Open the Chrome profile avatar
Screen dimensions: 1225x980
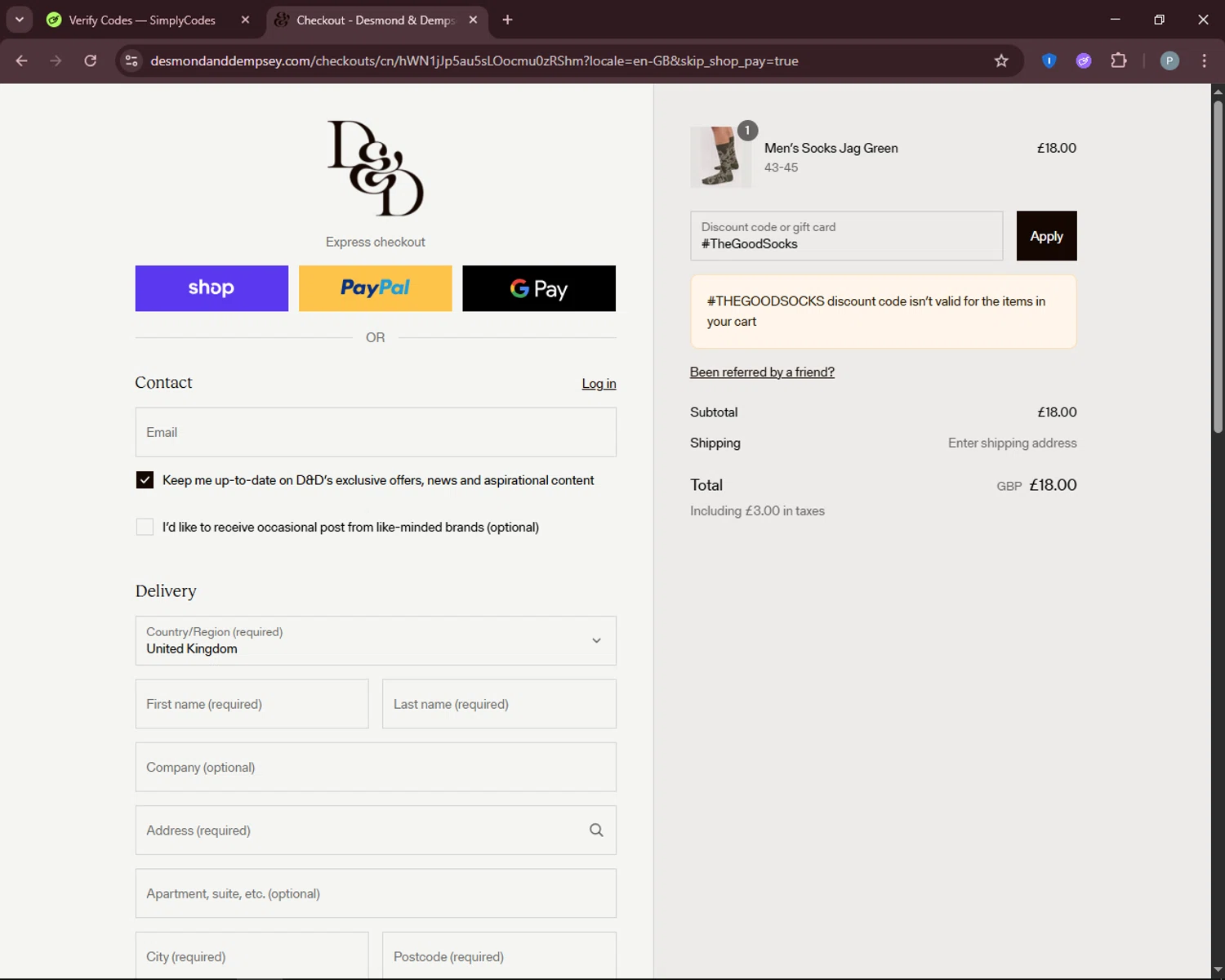[x=1169, y=60]
